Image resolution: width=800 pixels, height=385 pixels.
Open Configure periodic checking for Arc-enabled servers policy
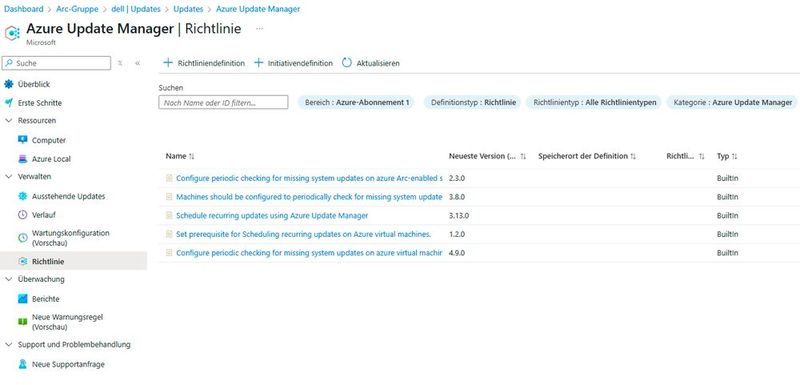coord(309,178)
